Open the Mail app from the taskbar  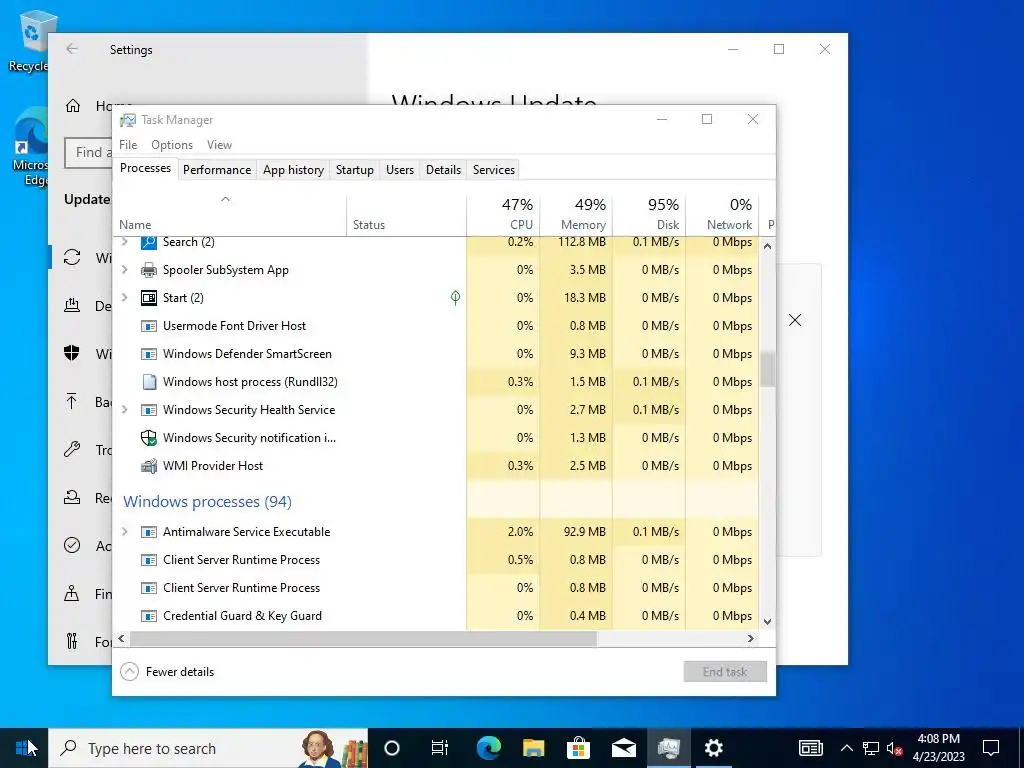coord(624,748)
